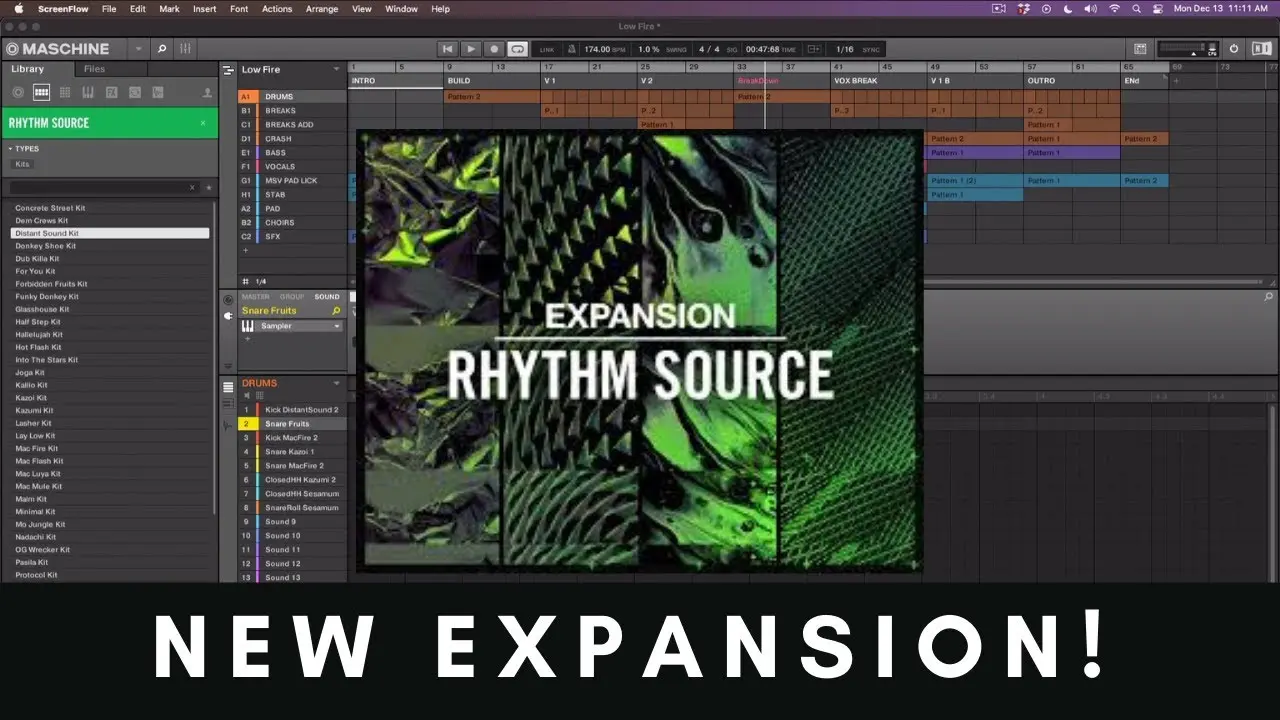Click the record button in transport

pyautogui.click(x=494, y=48)
